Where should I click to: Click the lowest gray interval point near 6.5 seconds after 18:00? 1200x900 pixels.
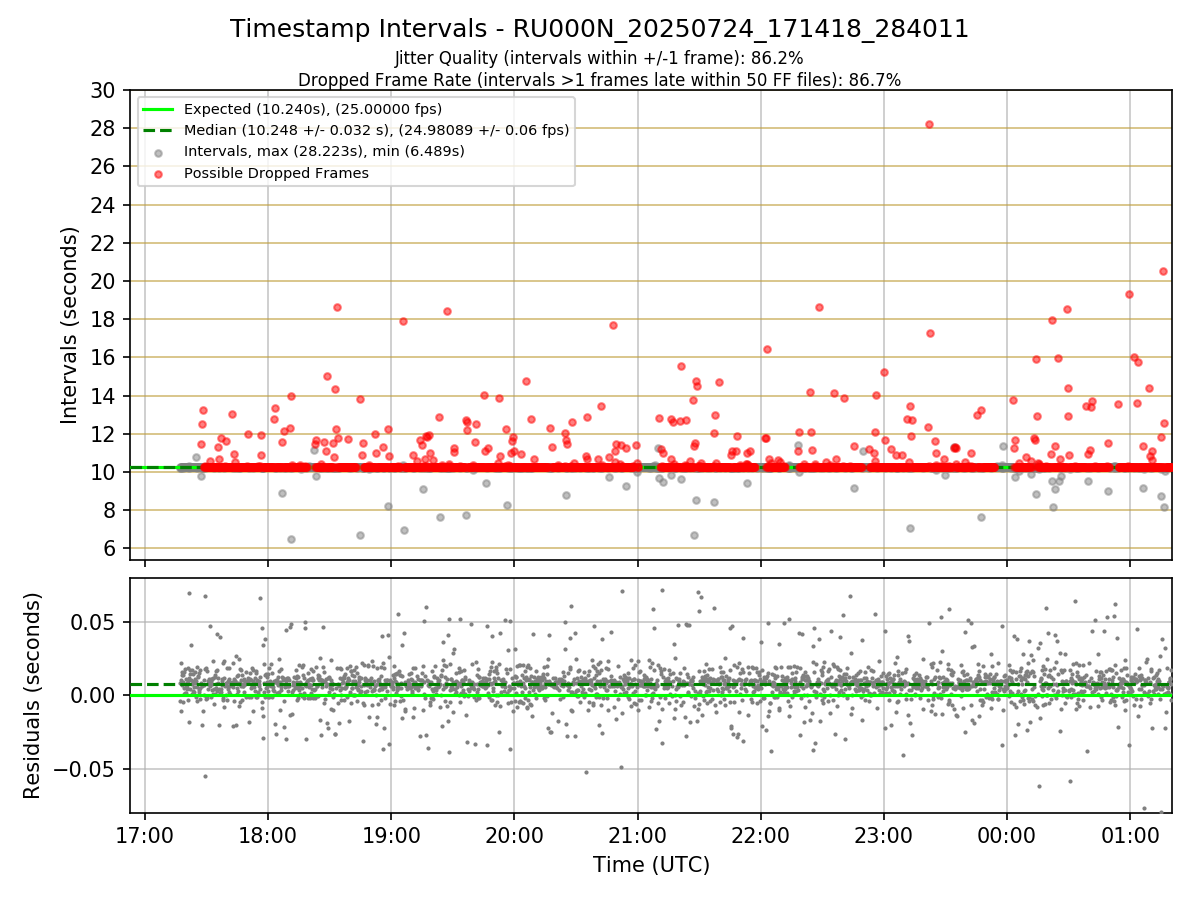coord(291,539)
